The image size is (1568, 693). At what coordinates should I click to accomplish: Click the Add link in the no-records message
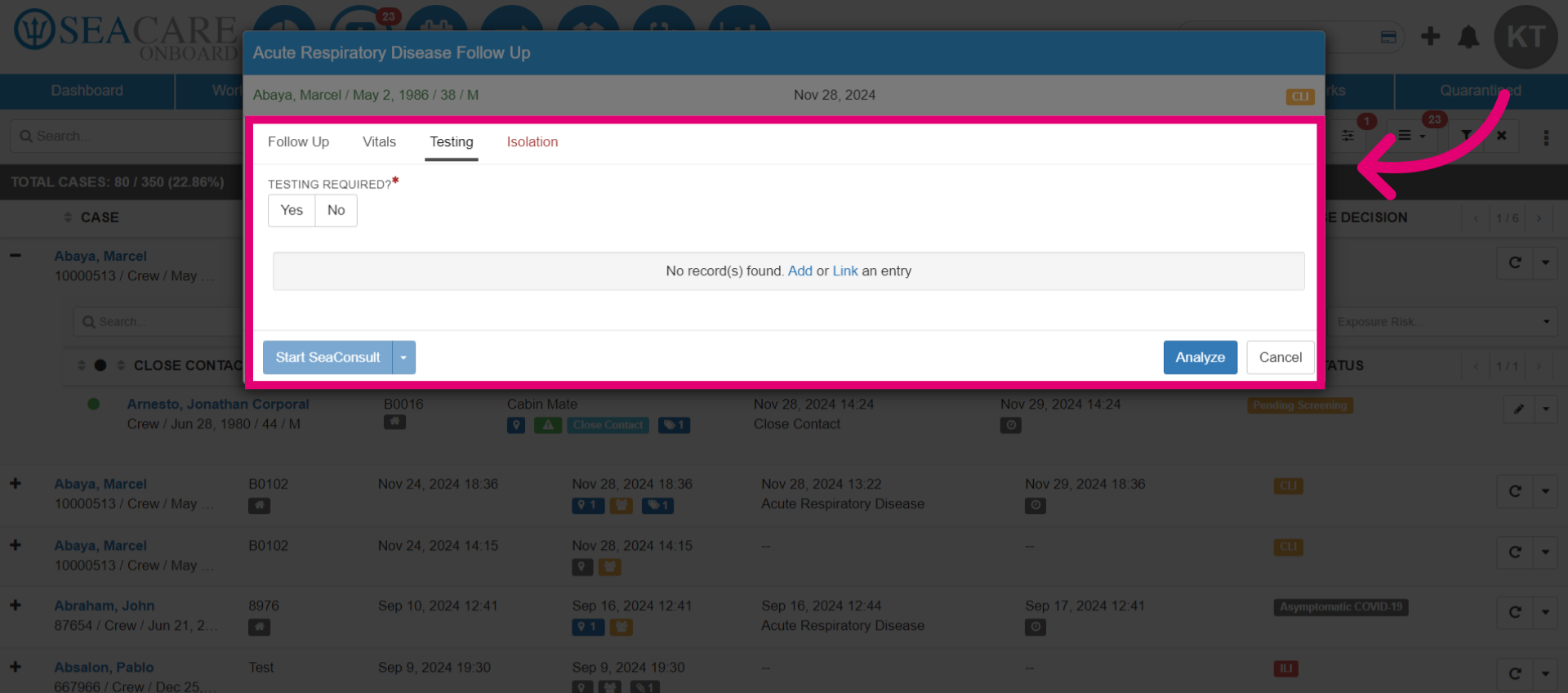pos(800,270)
